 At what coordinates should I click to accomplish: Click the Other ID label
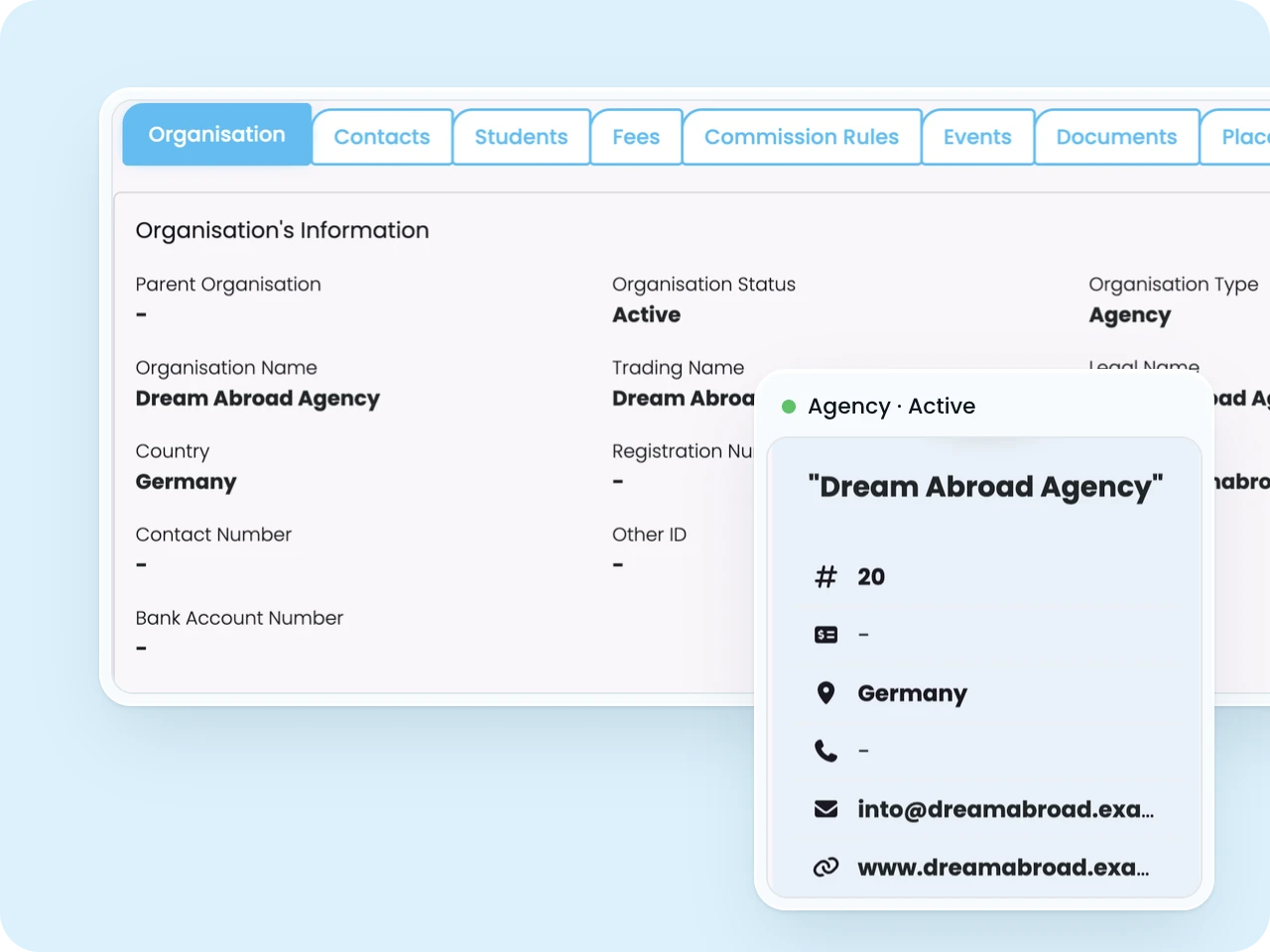[x=649, y=535]
